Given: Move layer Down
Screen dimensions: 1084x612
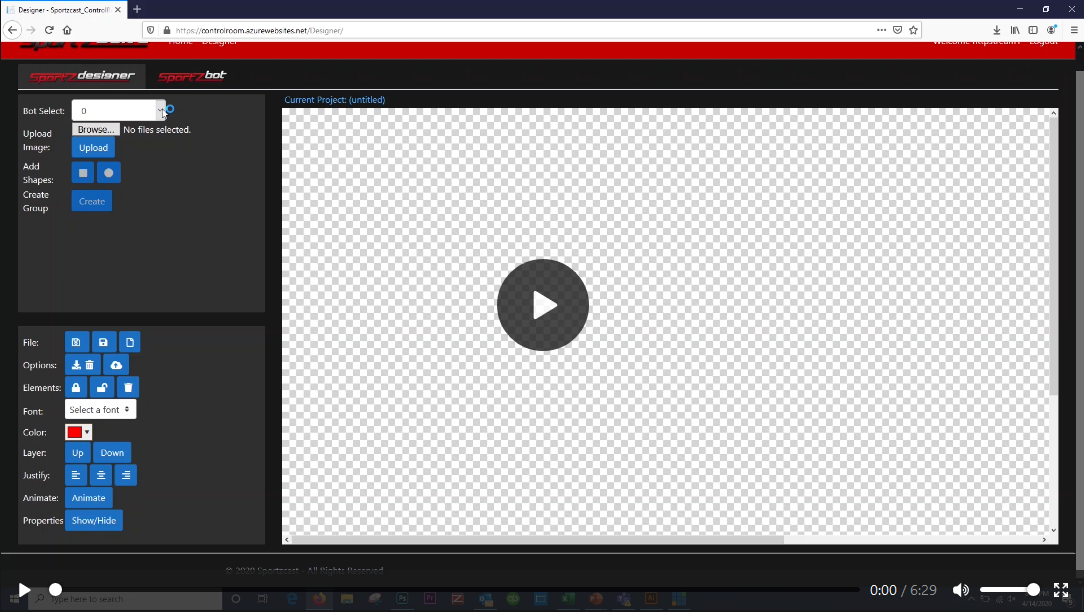Looking at the screenshot, I should (x=112, y=453).
